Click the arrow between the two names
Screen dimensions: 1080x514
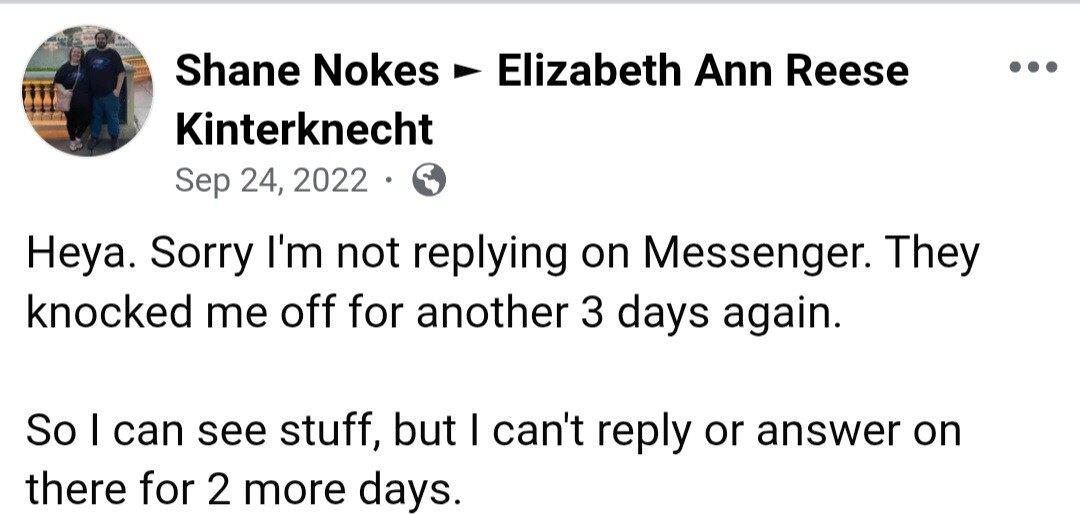tap(467, 72)
